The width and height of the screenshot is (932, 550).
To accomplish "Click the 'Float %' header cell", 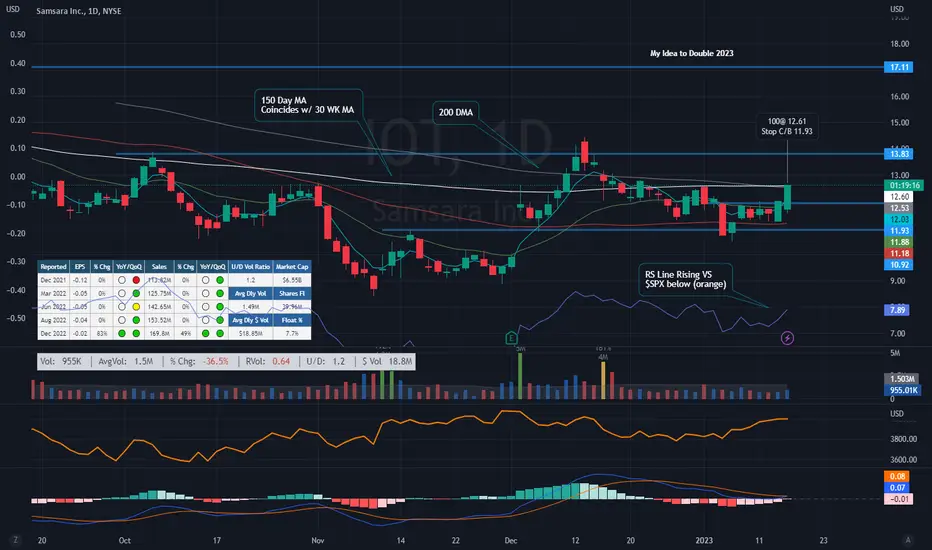I will 292,320.
